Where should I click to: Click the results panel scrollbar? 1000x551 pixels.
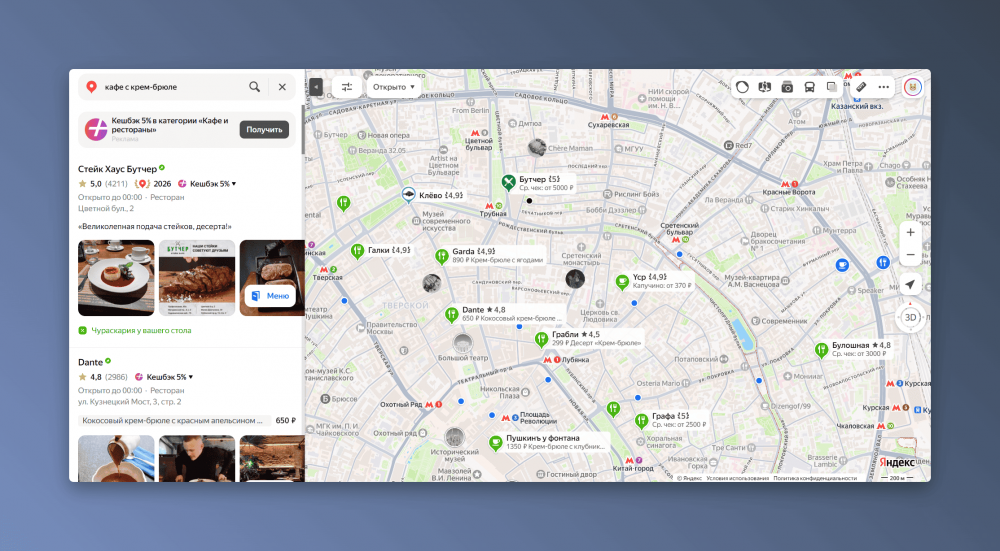[303, 130]
